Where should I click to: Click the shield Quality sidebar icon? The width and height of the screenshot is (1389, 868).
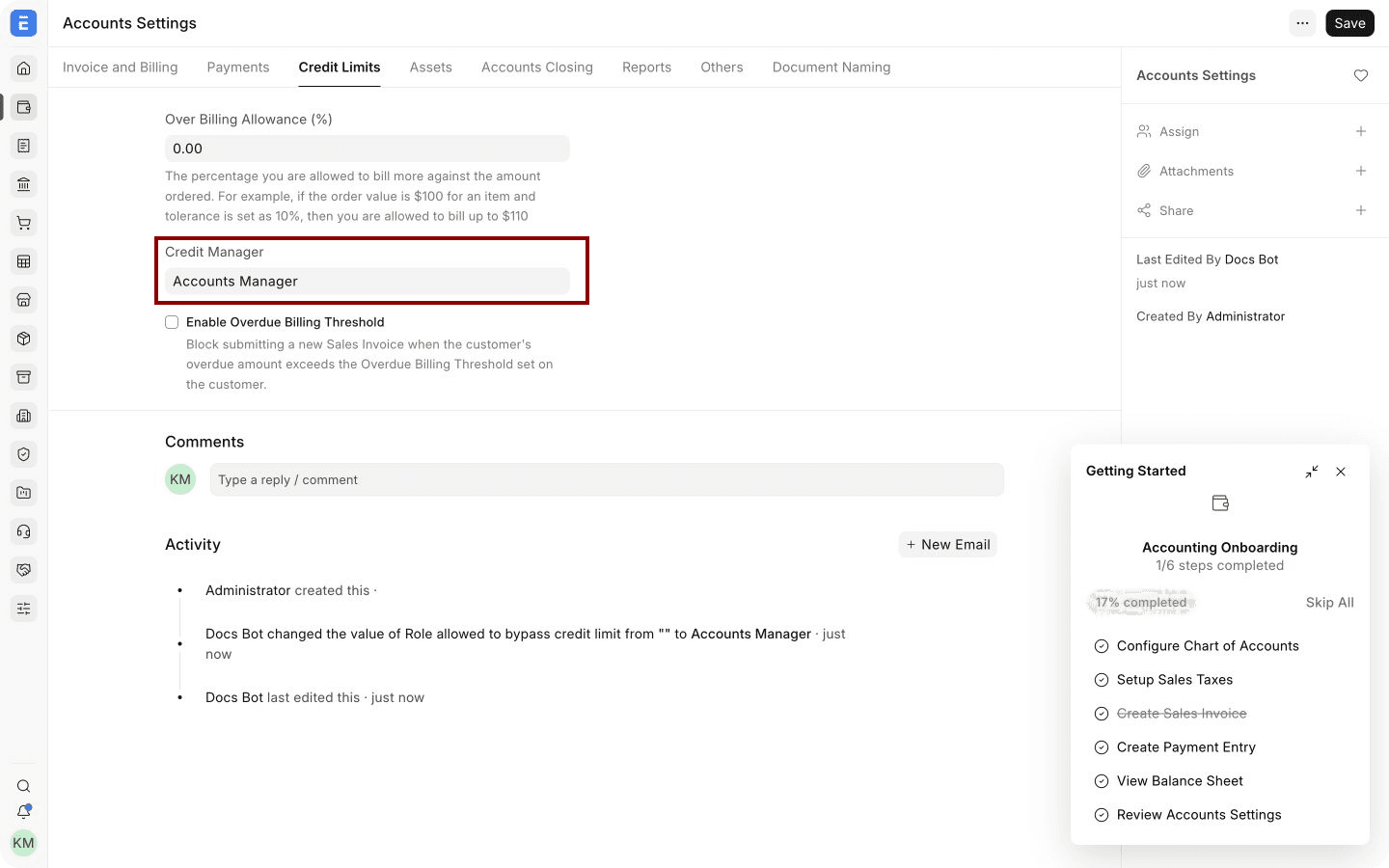click(24, 454)
